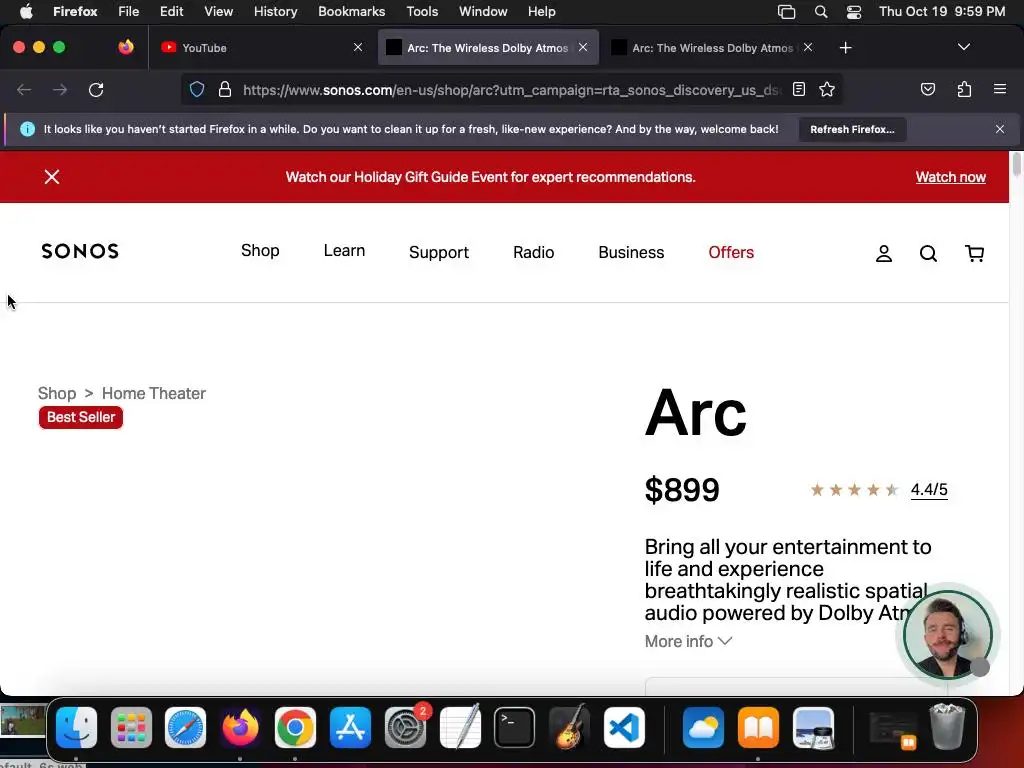Viewport: 1024px width, 768px height.
Task: Go forward with the forward arrow
Action: tap(59, 89)
